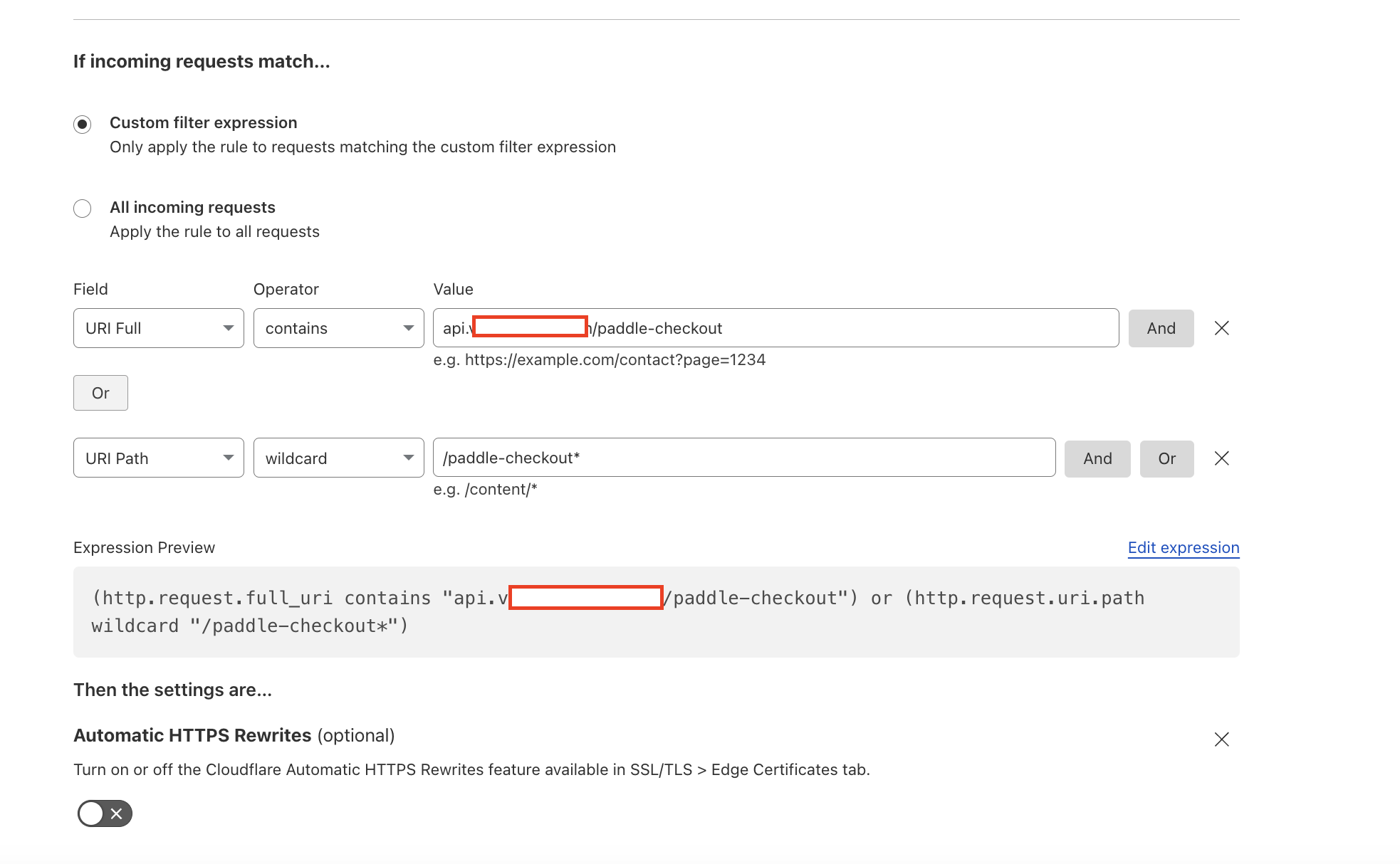Viewport: 1400px width, 864px height.
Task: Click the And button after the URI Path condition
Action: click(x=1097, y=458)
